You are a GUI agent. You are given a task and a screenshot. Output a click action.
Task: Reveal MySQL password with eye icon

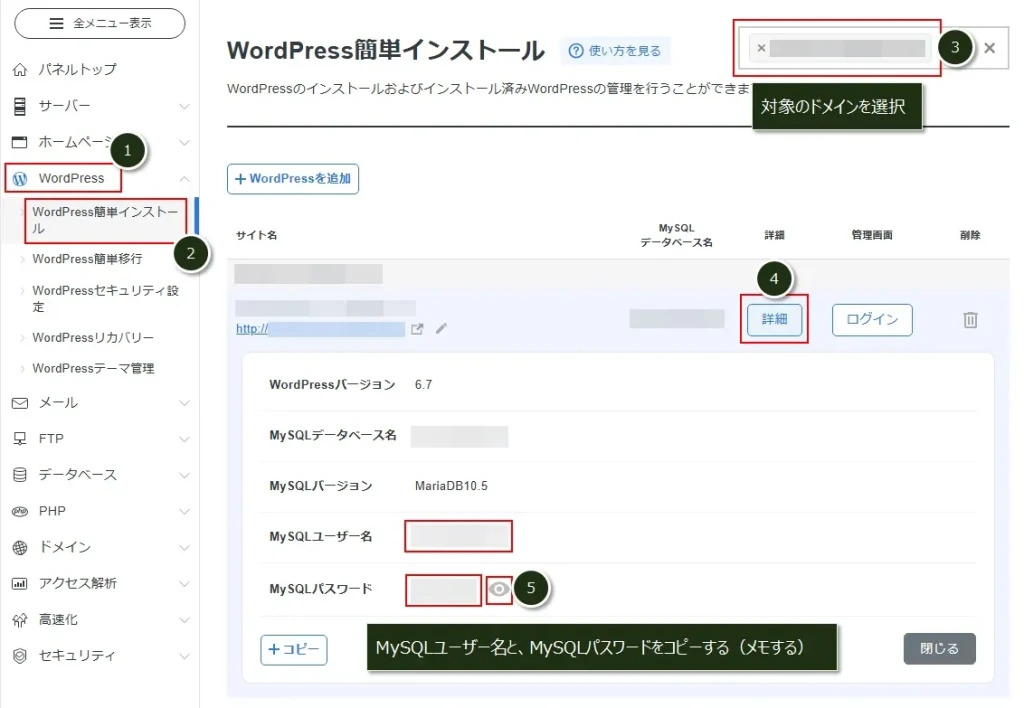point(500,589)
